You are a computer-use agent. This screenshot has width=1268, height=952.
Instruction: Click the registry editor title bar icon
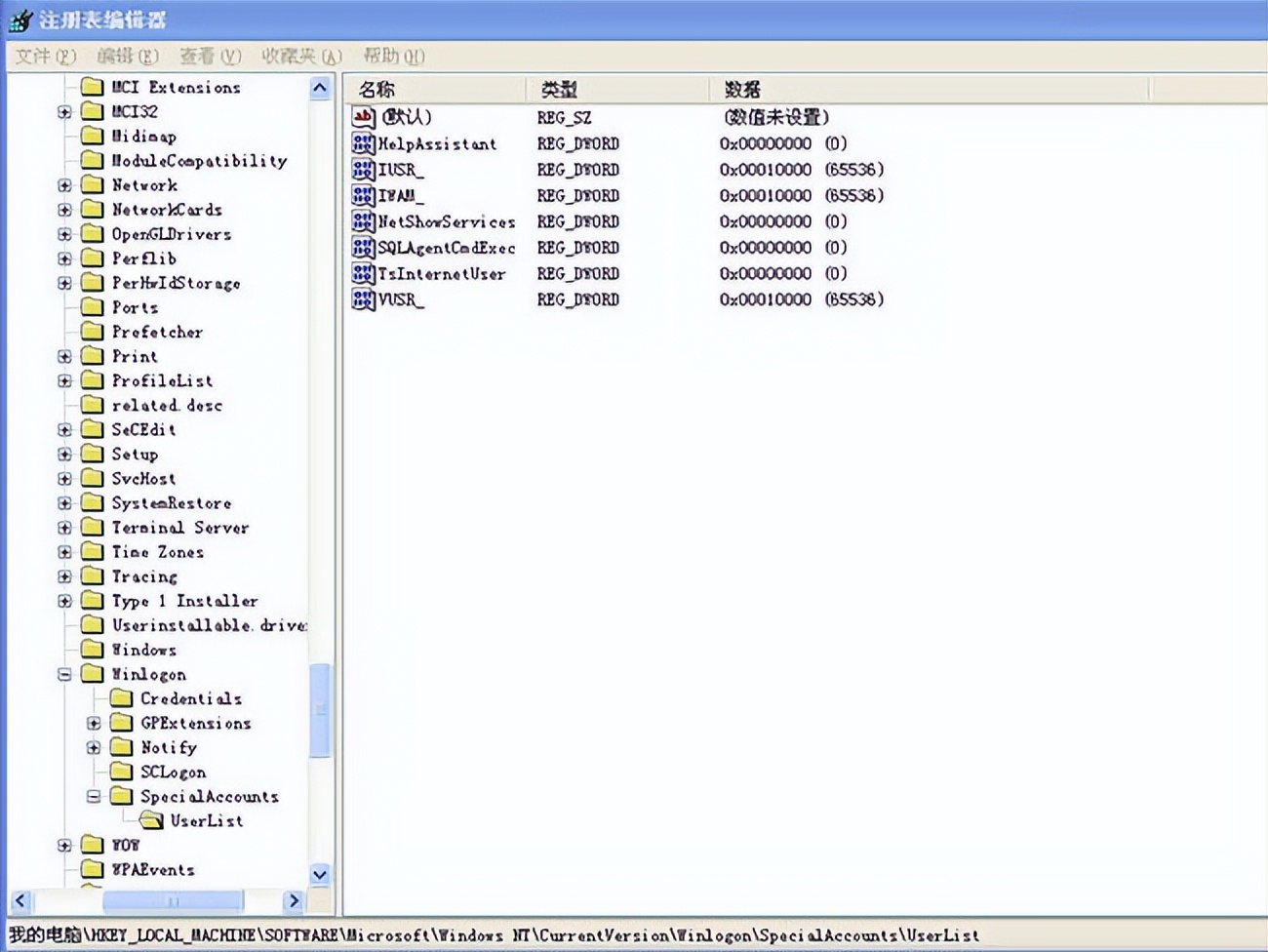point(20,20)
